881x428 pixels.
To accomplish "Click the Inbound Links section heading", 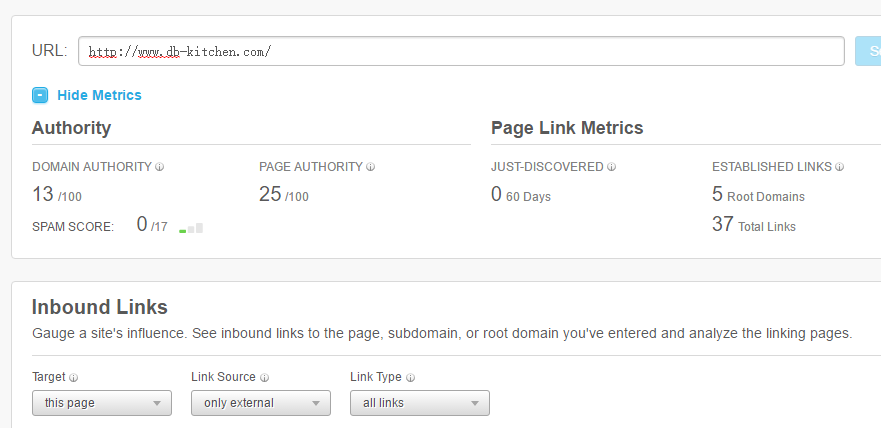I will coord(100,307).
